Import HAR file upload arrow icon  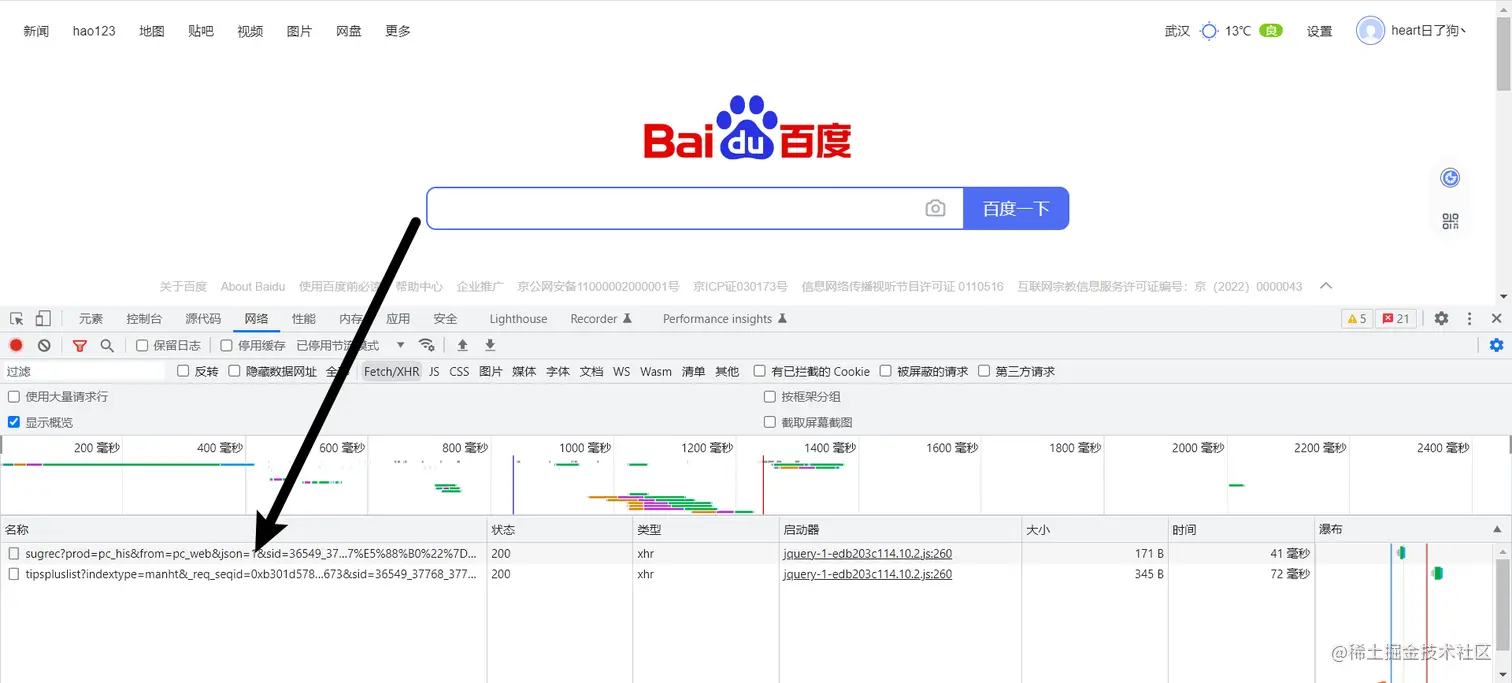[462, 345]
